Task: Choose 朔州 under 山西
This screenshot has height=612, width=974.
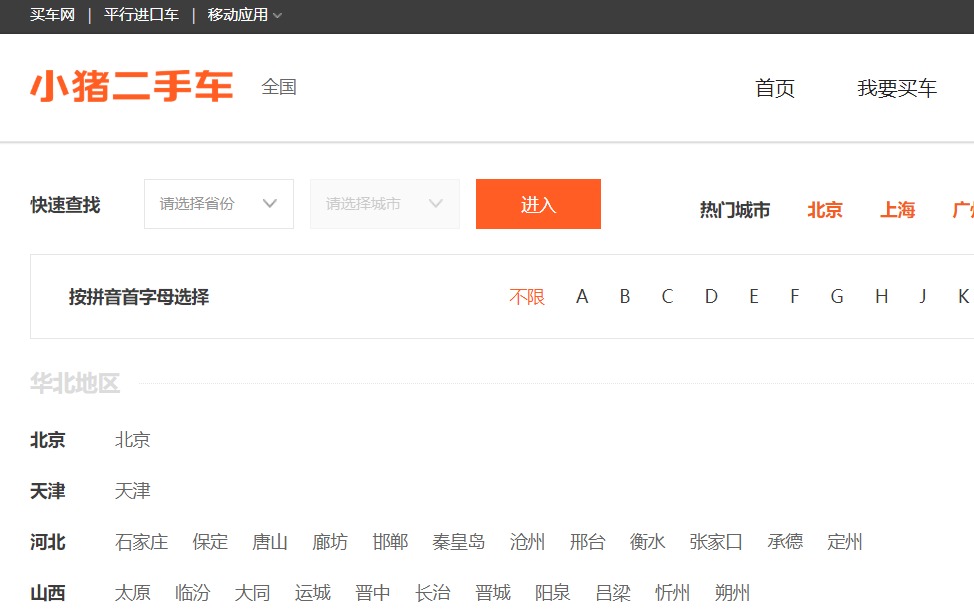Action: click(732, 593)
